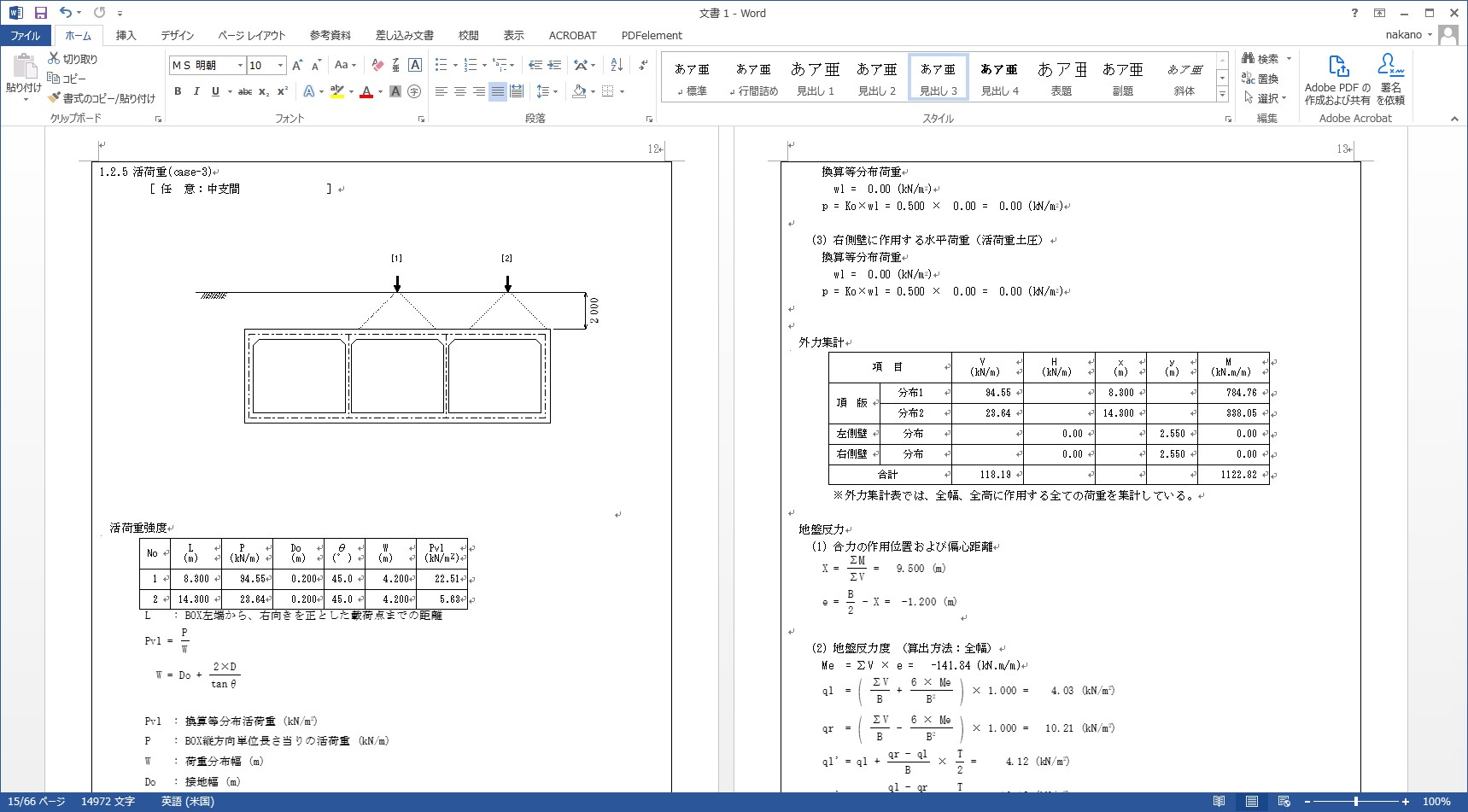Open the font size dropdown showing 10

[x=280, y=65]
